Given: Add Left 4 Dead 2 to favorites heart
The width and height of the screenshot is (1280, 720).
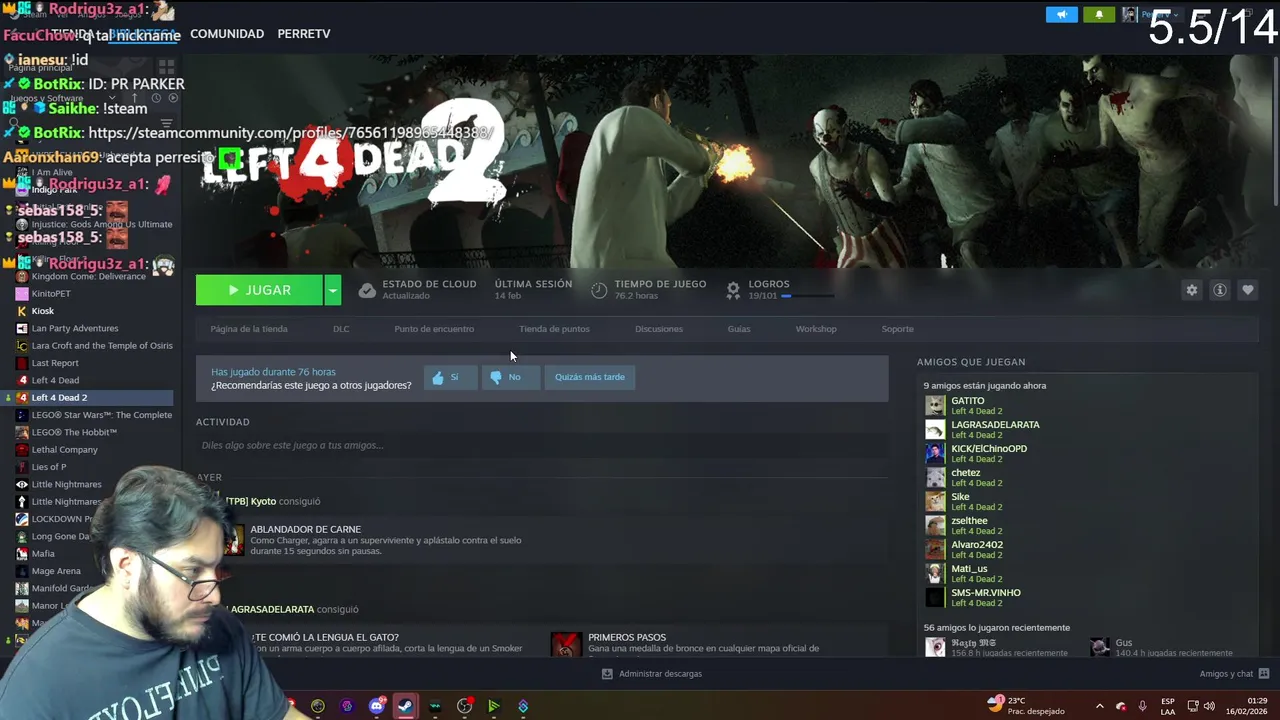Looking at the screenshot, I should tap(1248, 290).
